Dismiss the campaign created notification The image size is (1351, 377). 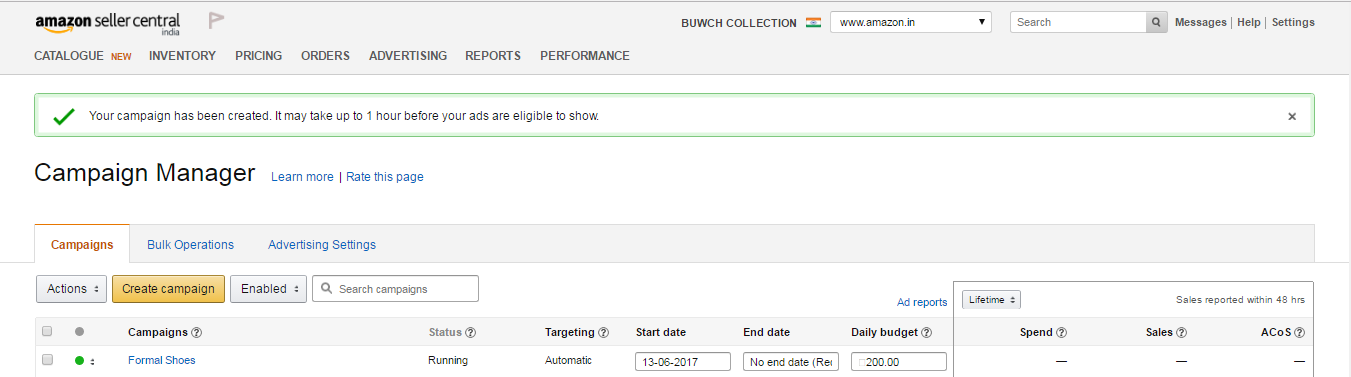(1292, 116)
